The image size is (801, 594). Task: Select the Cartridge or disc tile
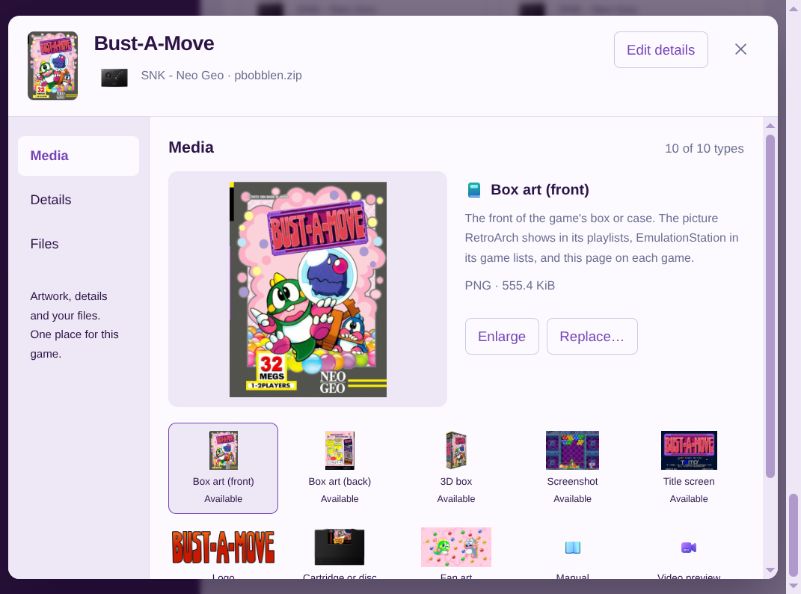(340, 551)
